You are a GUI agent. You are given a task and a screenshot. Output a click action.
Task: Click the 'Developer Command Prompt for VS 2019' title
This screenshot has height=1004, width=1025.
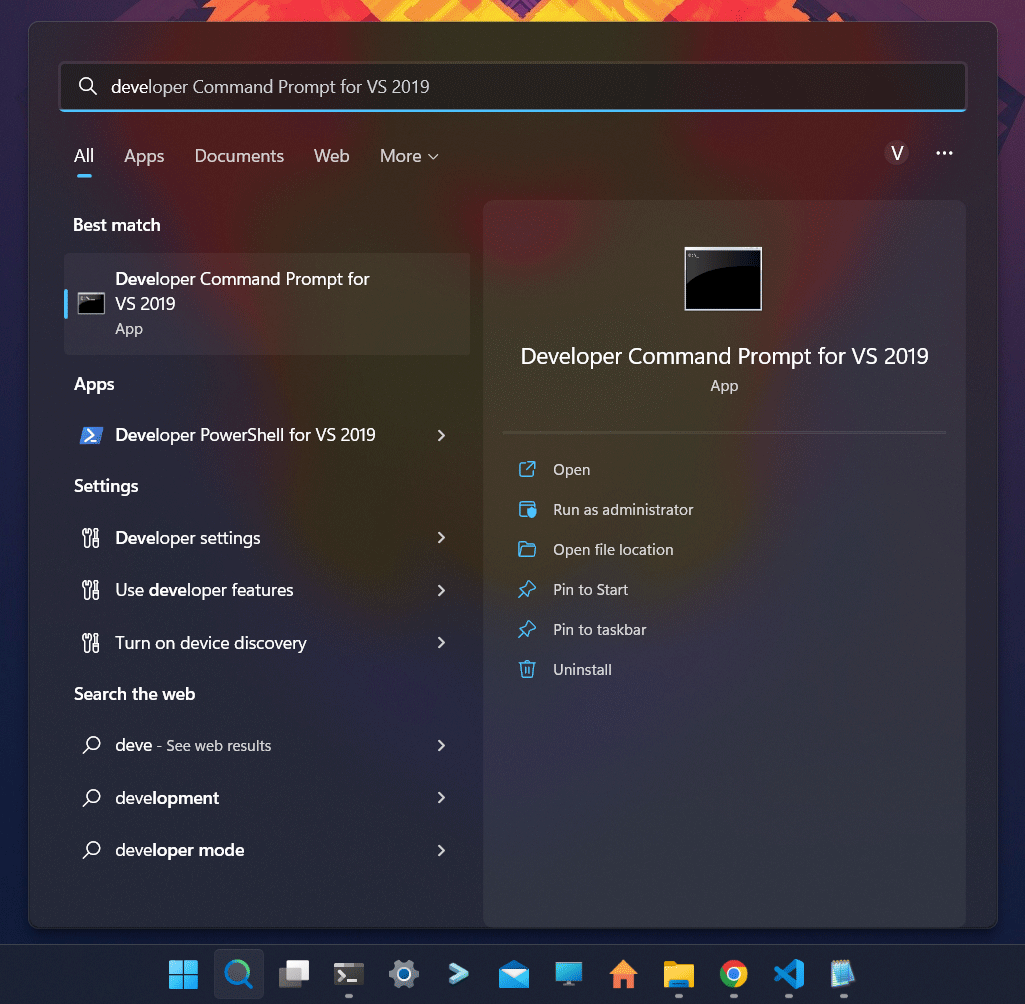724,356
